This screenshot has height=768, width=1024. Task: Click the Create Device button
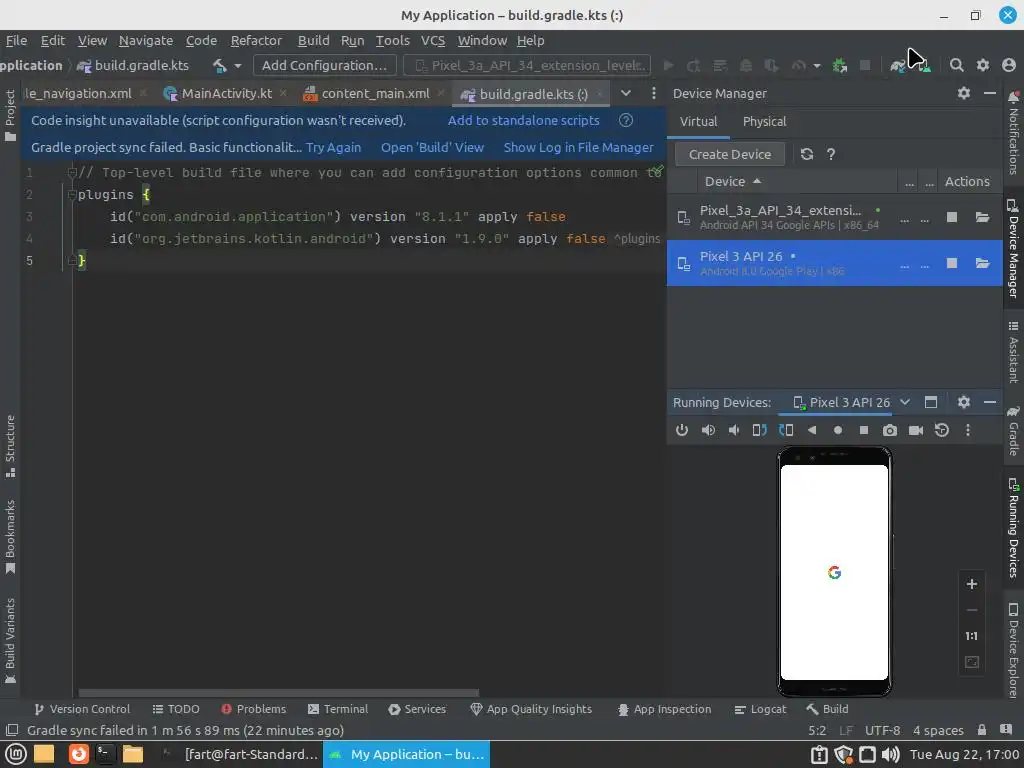click(729, 155)
